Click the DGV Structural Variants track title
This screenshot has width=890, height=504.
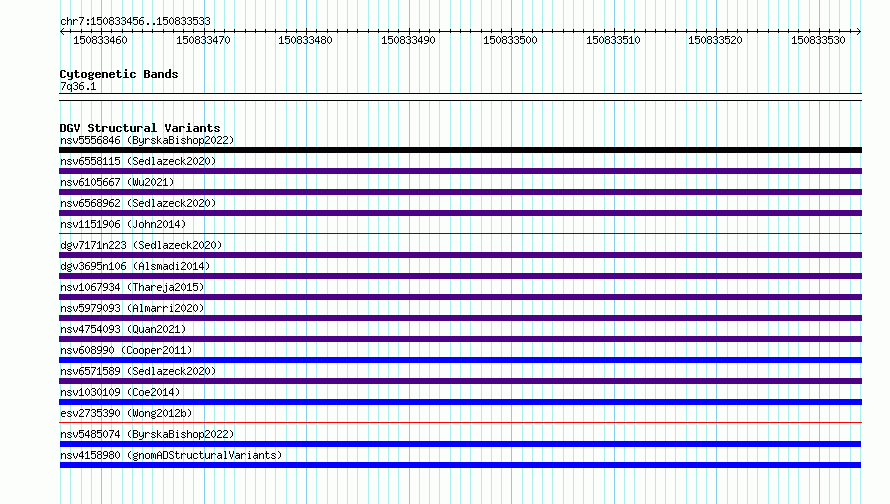pyautogui.click(x=140, y=128)
